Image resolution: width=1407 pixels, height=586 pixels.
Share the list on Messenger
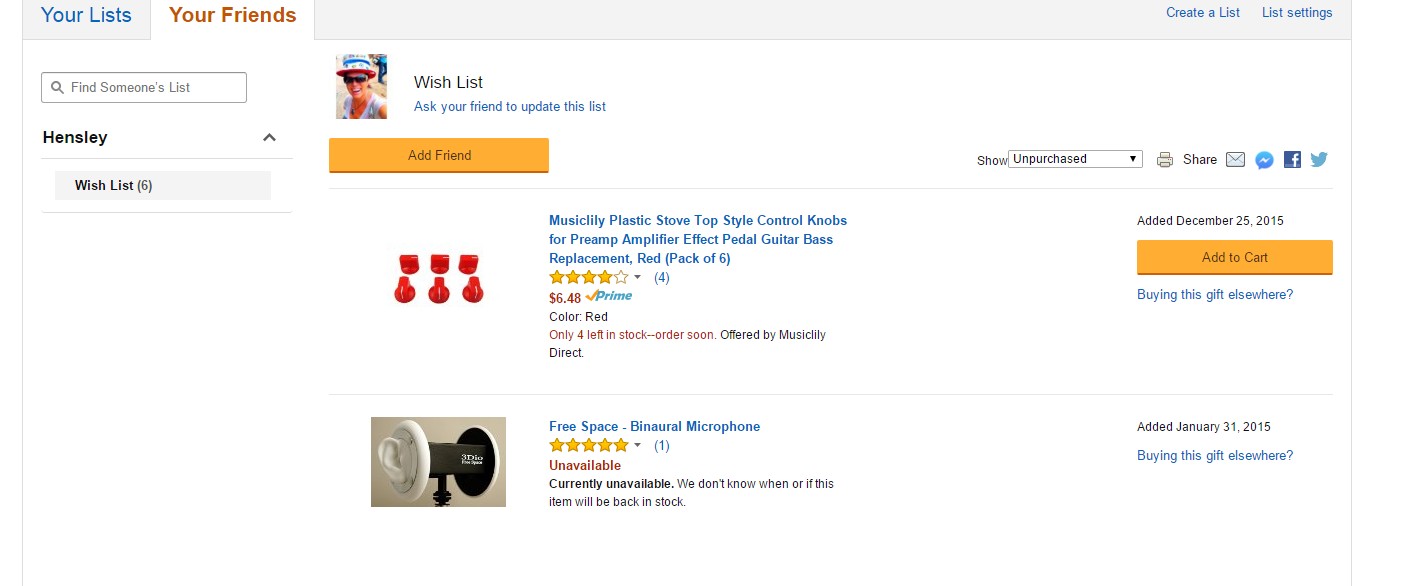click(x=1264, y=160)
